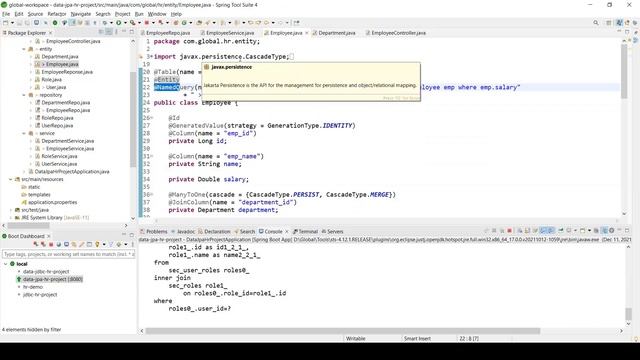The height and width of the screenshot is (360, 640).
Task: Click the console horizontal scrollbar
Action: click(x=342, y=331)
